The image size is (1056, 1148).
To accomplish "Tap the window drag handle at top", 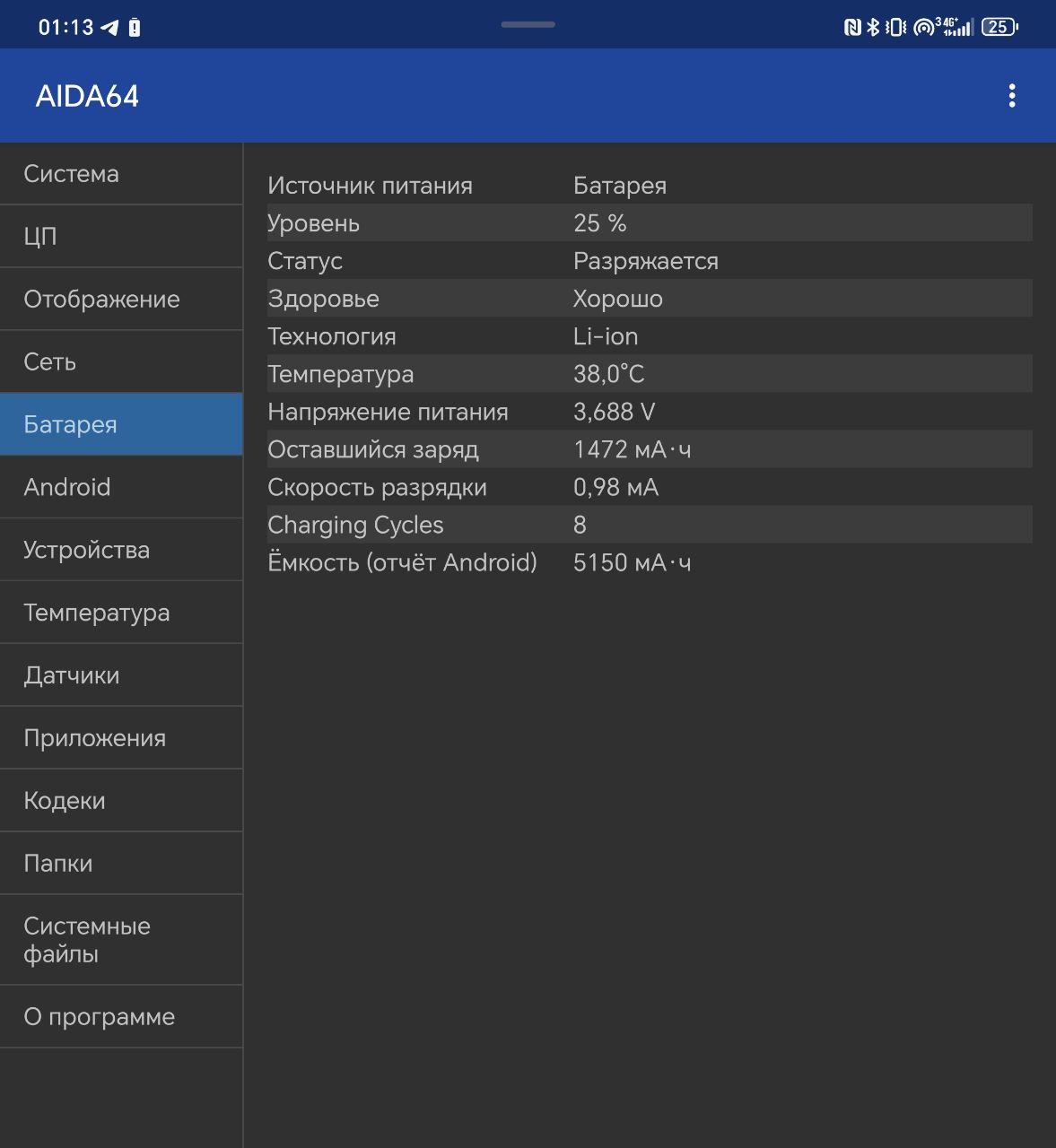I will (528, 24).
